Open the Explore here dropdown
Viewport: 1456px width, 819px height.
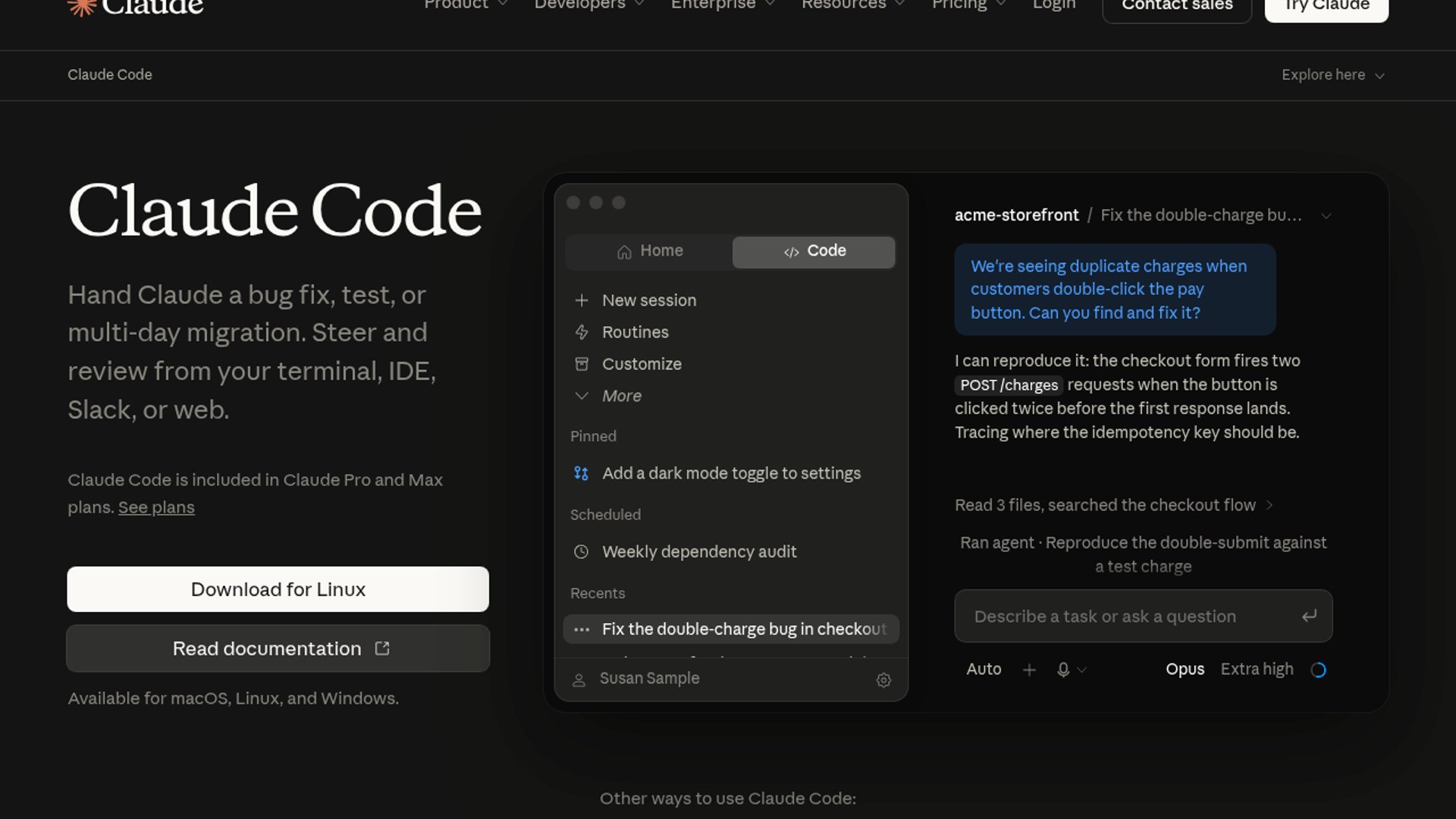1333,75
